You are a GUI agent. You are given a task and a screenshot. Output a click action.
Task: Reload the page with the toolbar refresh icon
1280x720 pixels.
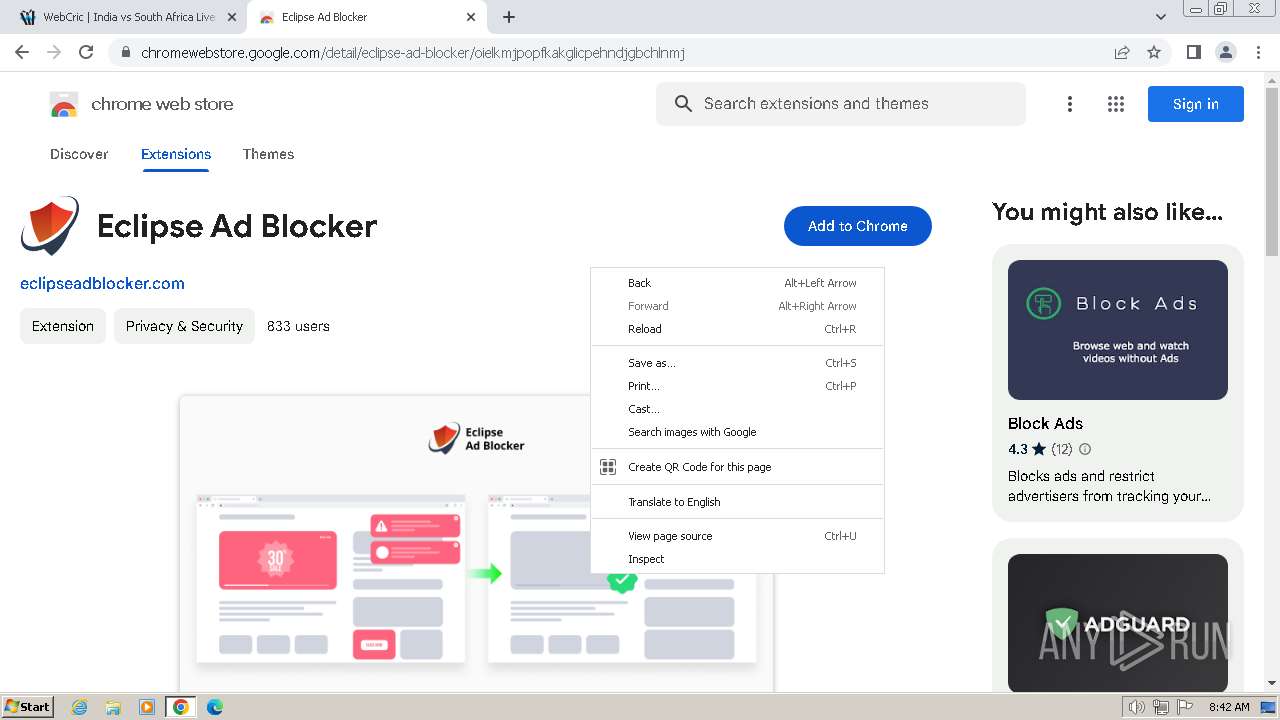pyautogui.click(x=86, y=52)
